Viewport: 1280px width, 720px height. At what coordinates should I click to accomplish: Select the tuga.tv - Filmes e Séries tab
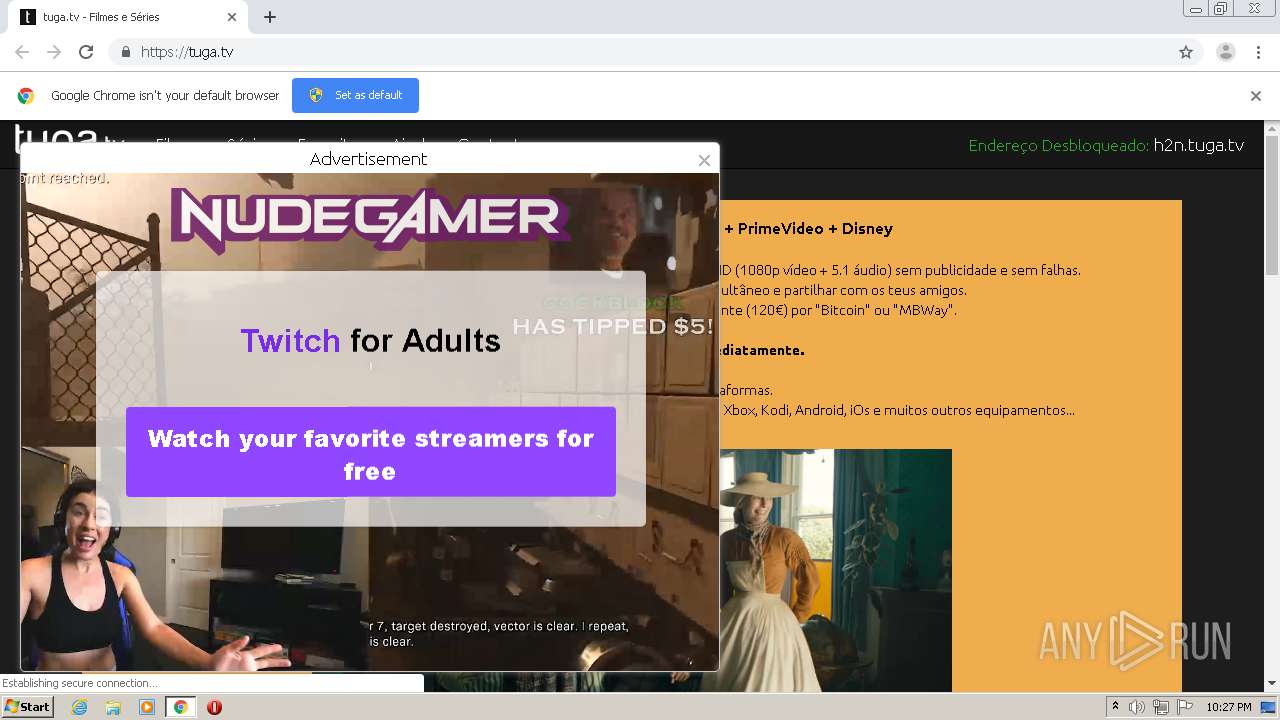[130, 17]
